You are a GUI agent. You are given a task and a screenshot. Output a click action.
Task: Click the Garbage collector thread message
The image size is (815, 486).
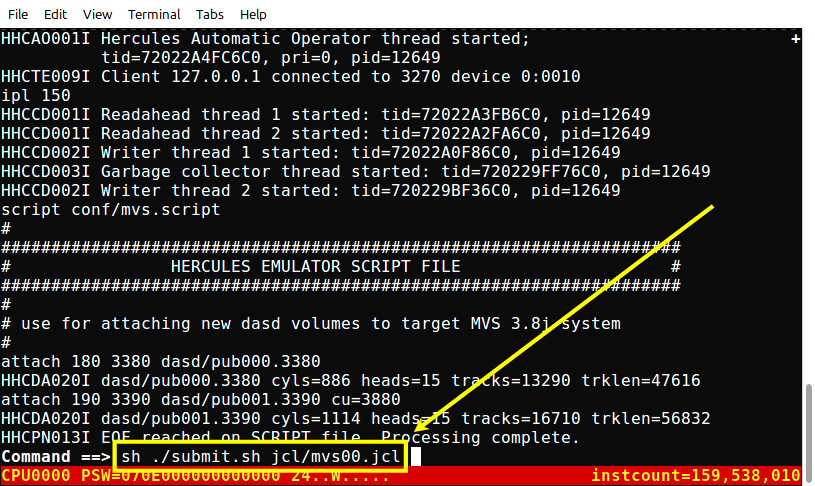[x=356, y=172]
